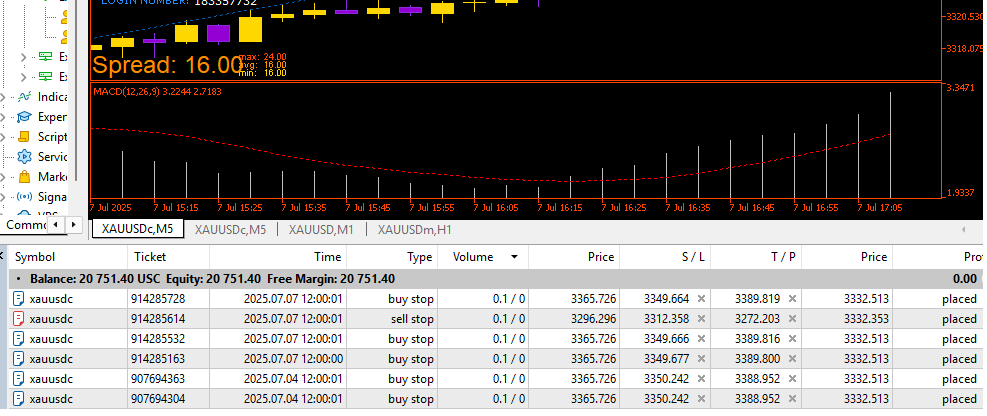The width and height of the screenshot is (987, 416).
Task: Click the Signals broadcast icon in Navigator
Action: pyautogui.click(x=25, y=197)
